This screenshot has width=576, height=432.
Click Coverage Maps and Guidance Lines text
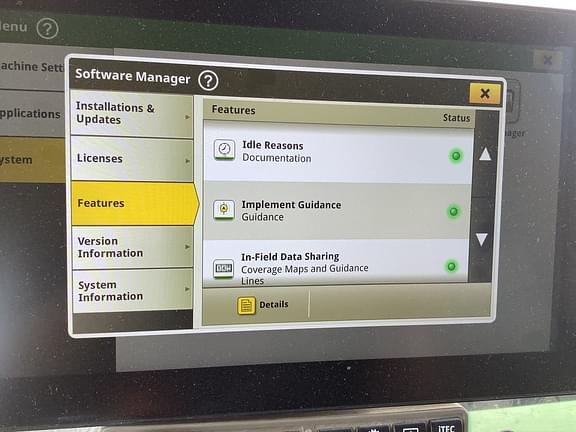(305, 274)
